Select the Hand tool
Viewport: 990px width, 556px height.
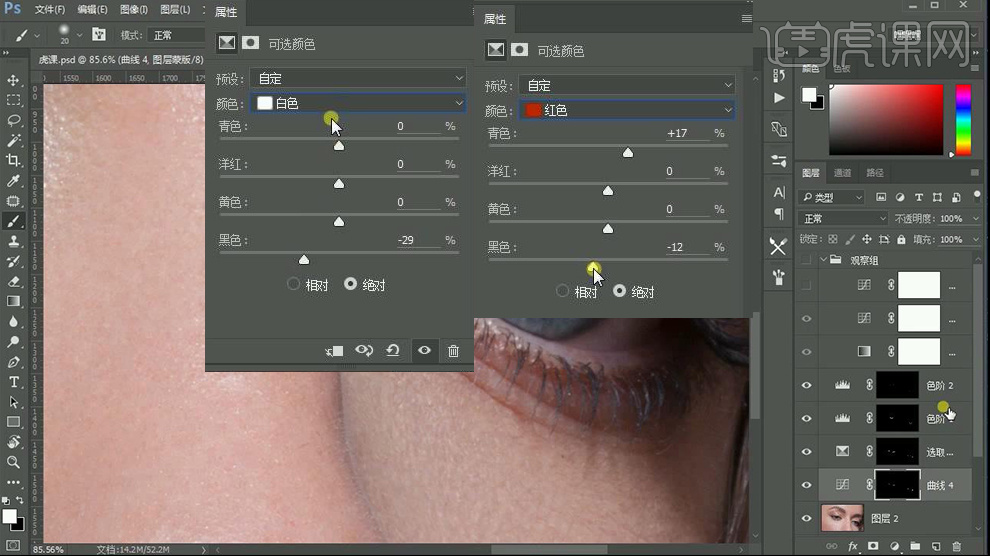click(x=13, y=442)
